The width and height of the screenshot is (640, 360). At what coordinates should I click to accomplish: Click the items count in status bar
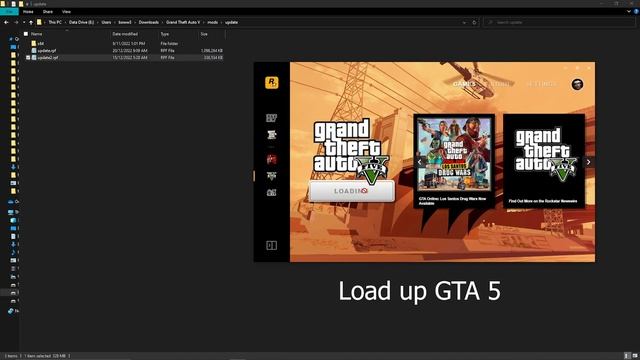(x=11, y=356)
